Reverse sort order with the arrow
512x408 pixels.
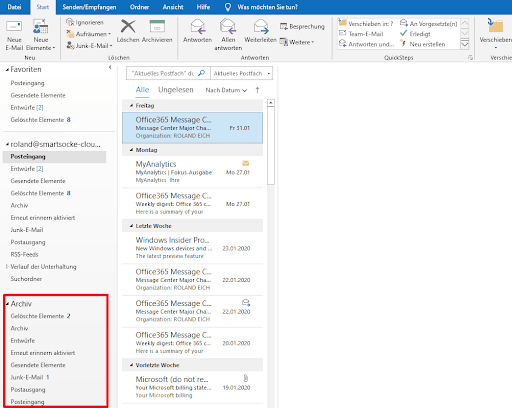[x=257, y=90]
